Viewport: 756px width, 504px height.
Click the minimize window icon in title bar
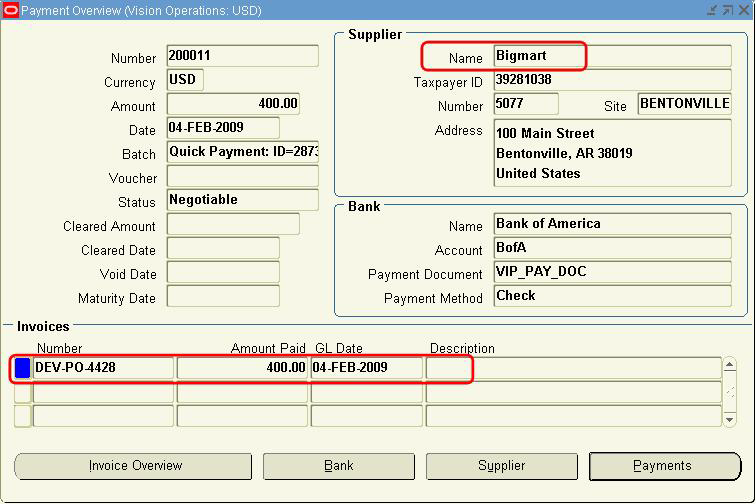point(712,10)
